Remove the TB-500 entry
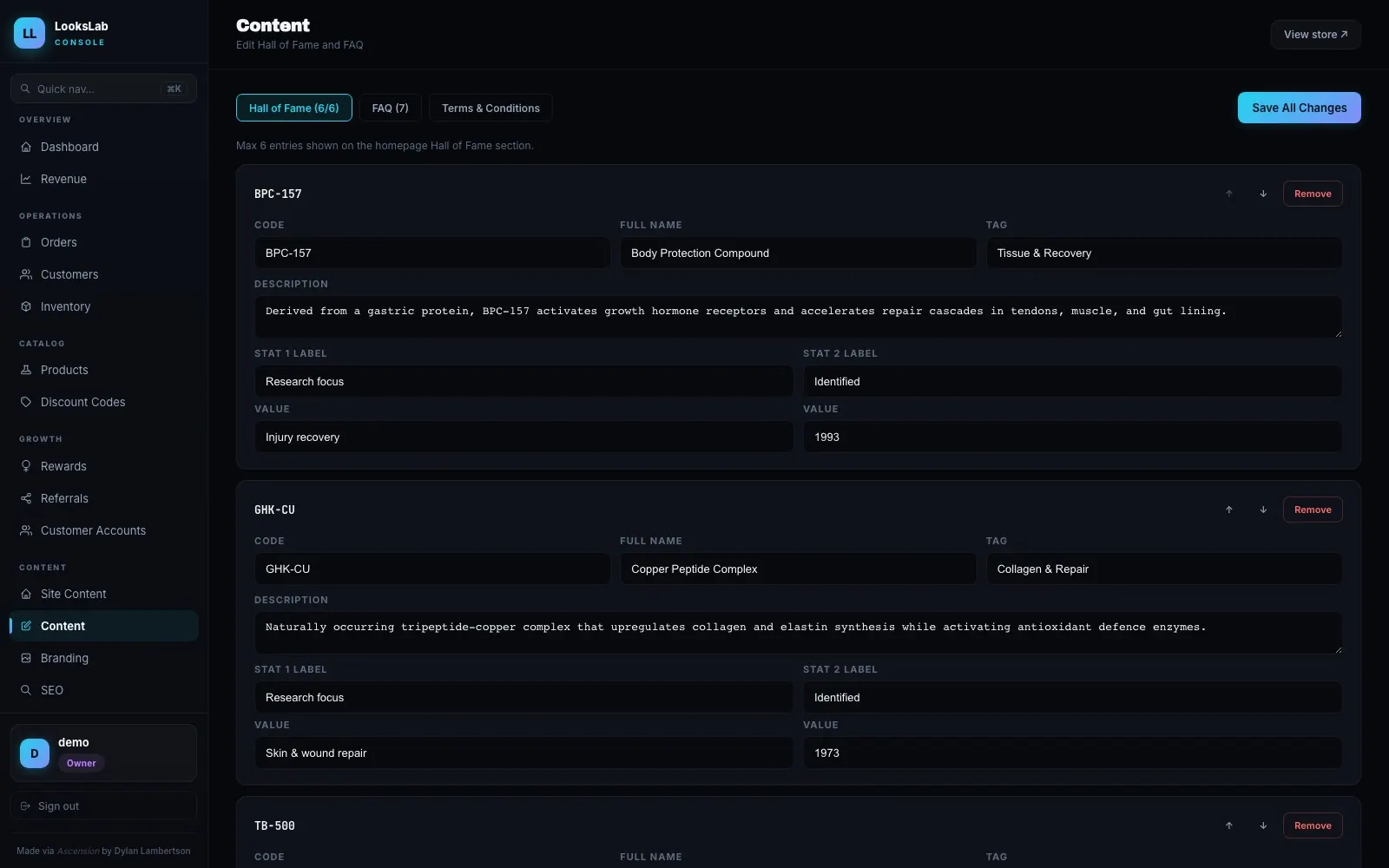 1313,825
